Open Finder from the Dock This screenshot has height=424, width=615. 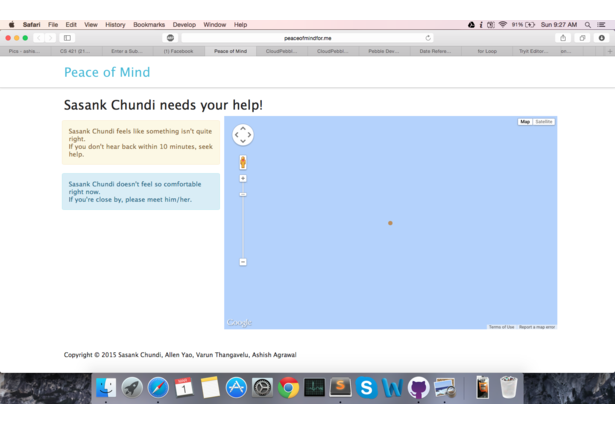[106, 388]
